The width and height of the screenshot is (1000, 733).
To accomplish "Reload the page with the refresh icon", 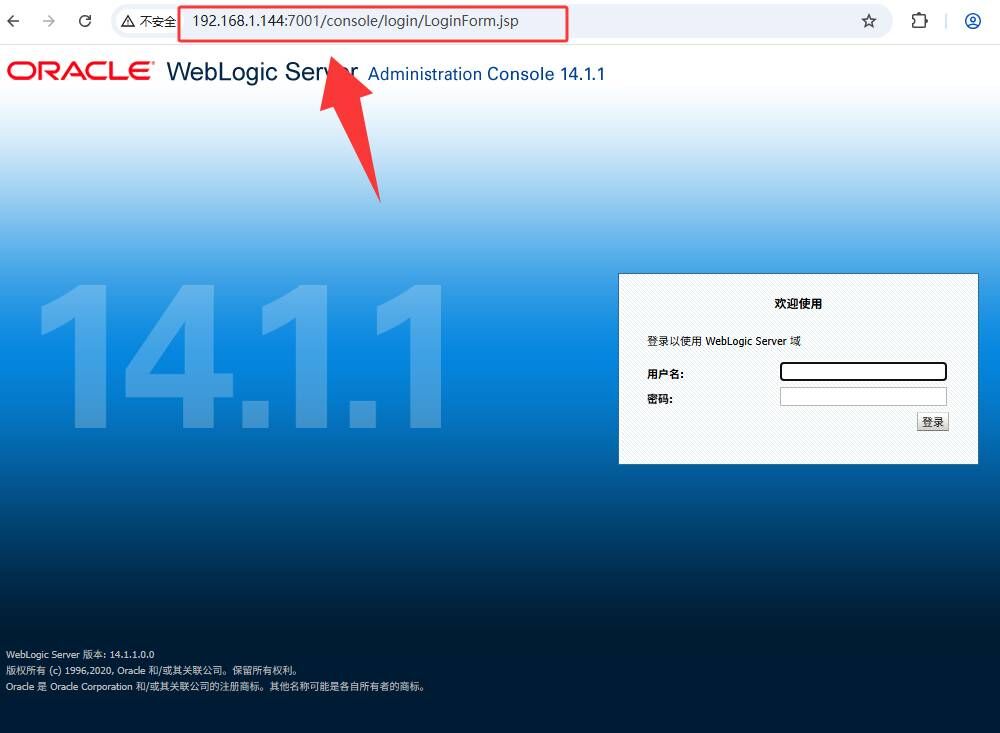I will [85, 21].
